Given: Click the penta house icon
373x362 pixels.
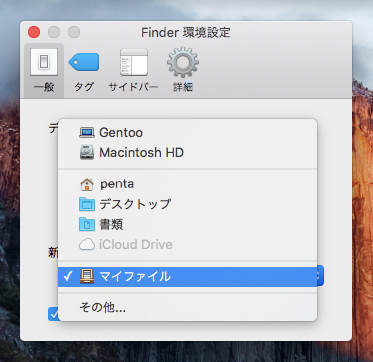Looking at the screenshot, I should pyautogui.click(x=87, y=184).
